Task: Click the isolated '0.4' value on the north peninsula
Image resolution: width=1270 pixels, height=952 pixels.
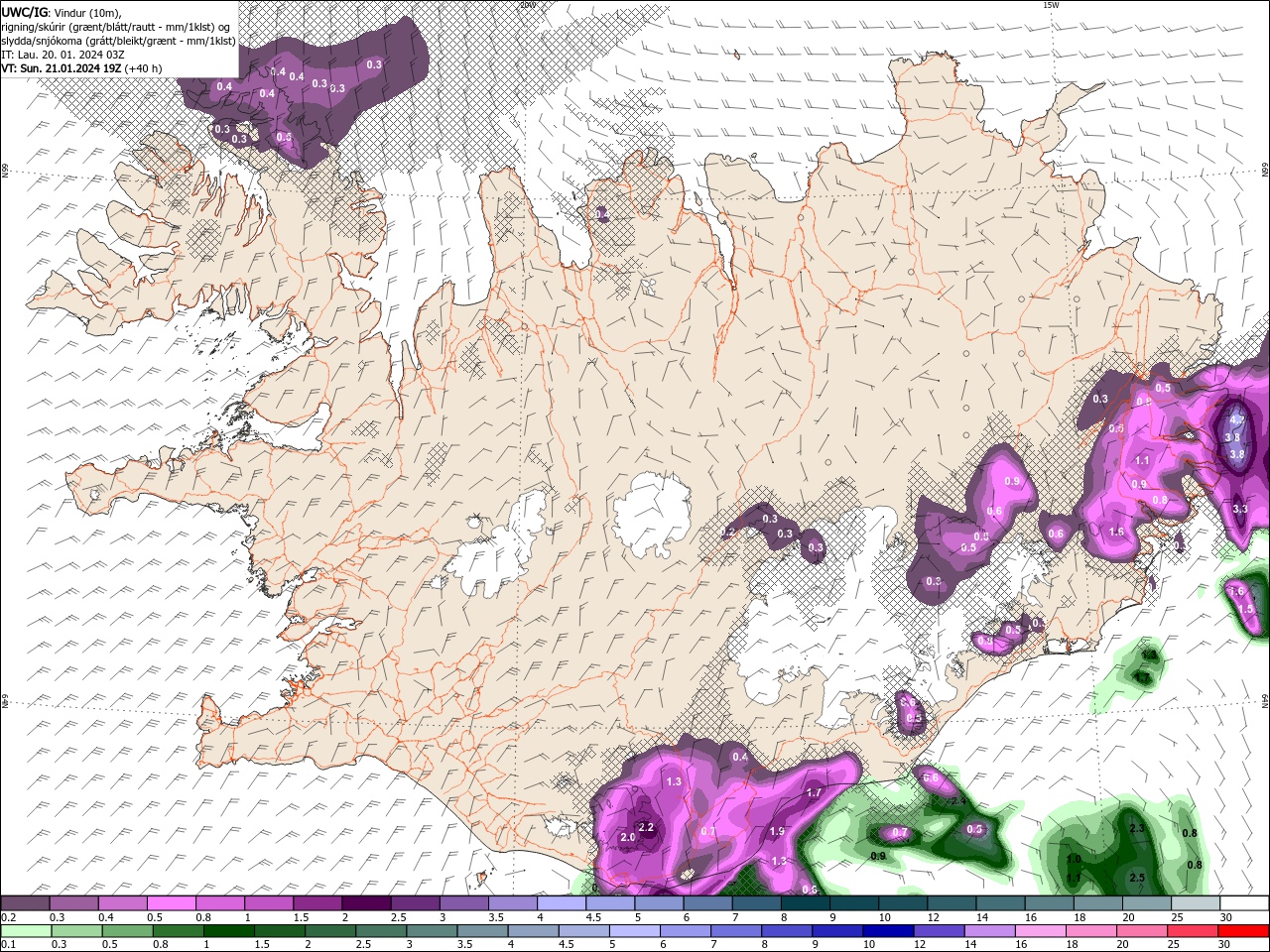Action: click(601, 215)
